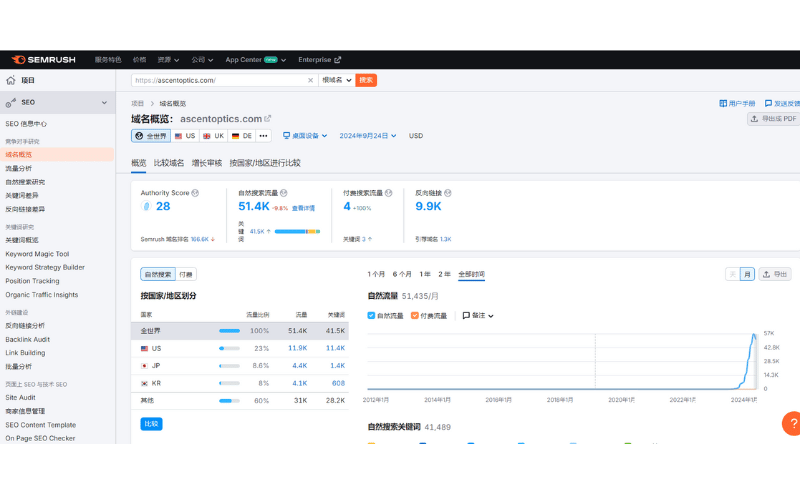Switch to the 增长审核 tab
Image resolution: width=800 pixels, height=500 pixels.
(207, 163)
